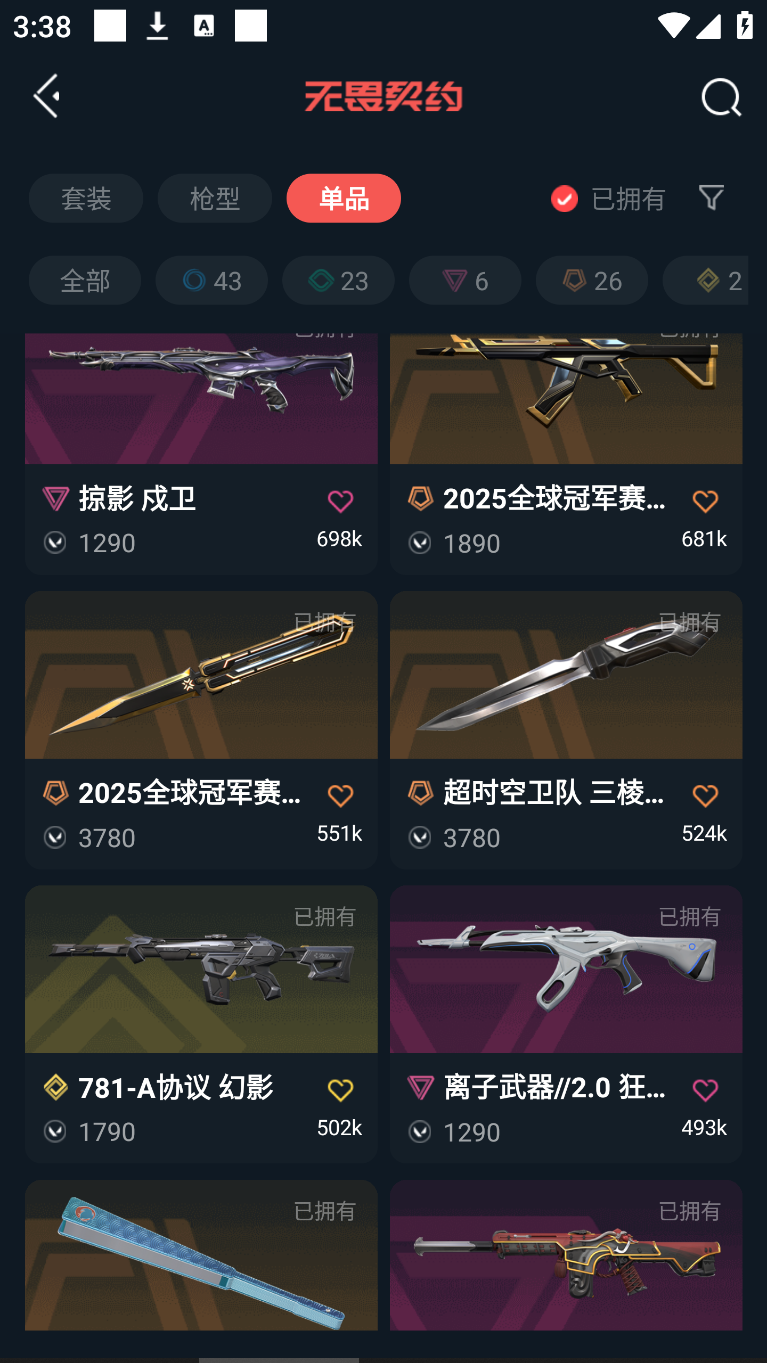This screenshot has height=1363, width=767.
Task: Toggle the 已拥有 owned checkbox
Action: coord(564,199)
